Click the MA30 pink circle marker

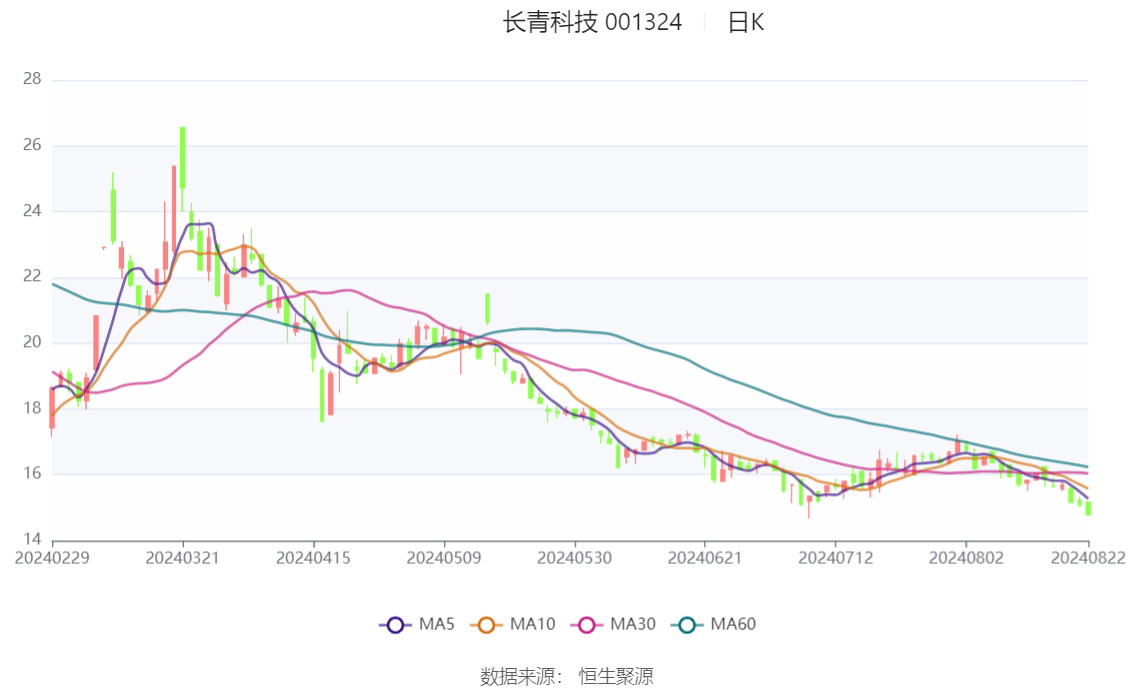click(587, 625)
